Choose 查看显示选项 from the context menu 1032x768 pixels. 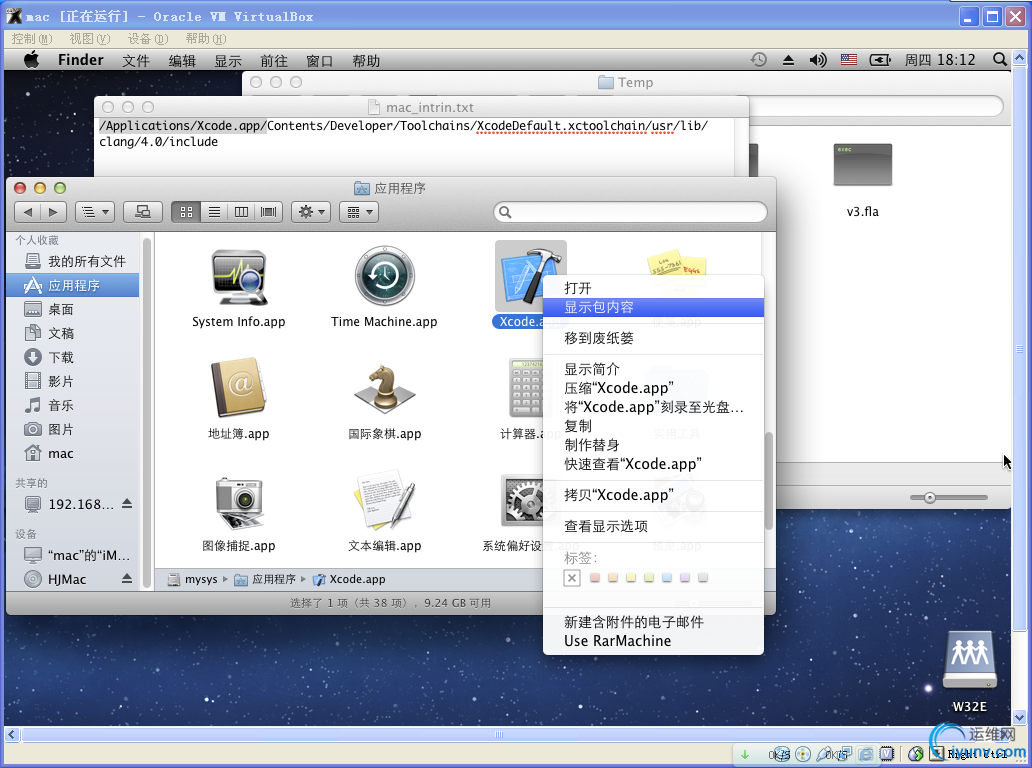(x=654, y=526)
